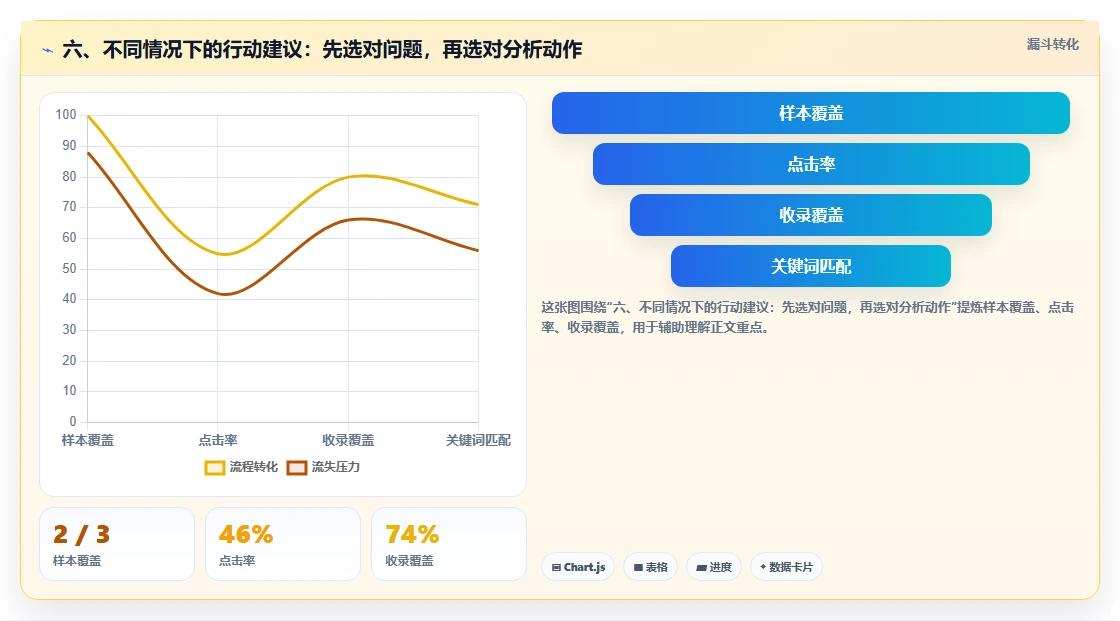This screenshot has height=621, width=1120.
Task: Toggle the 流失压力 legend swatch
Action: [x=296, y=467]
